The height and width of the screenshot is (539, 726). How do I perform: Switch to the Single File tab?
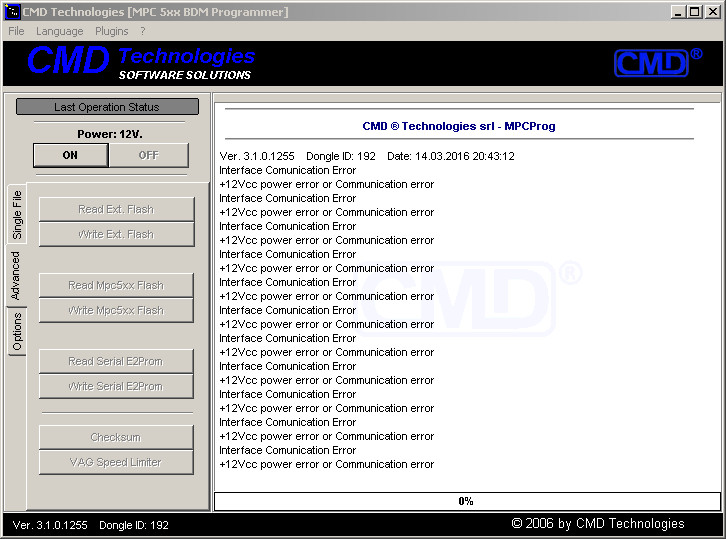pyautogui.click(x=17, y=214)
